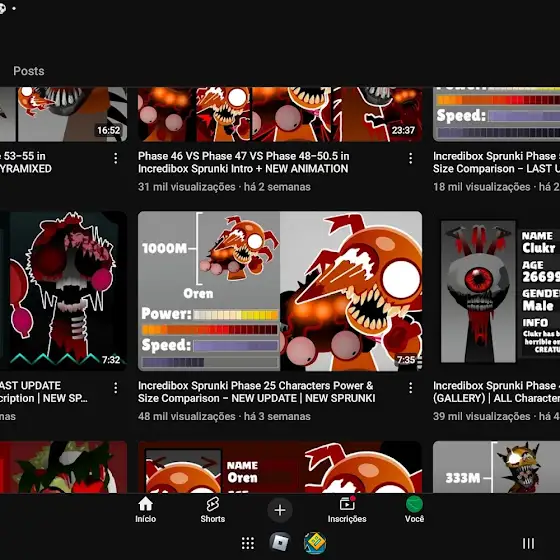The image size is (560, 560).
Task: Play the 16:52 duration video thumbnail
Action: pos(63,114)
